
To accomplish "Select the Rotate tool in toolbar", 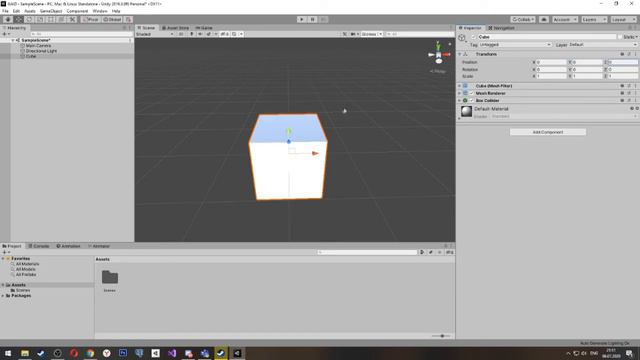I will (29, 19).
